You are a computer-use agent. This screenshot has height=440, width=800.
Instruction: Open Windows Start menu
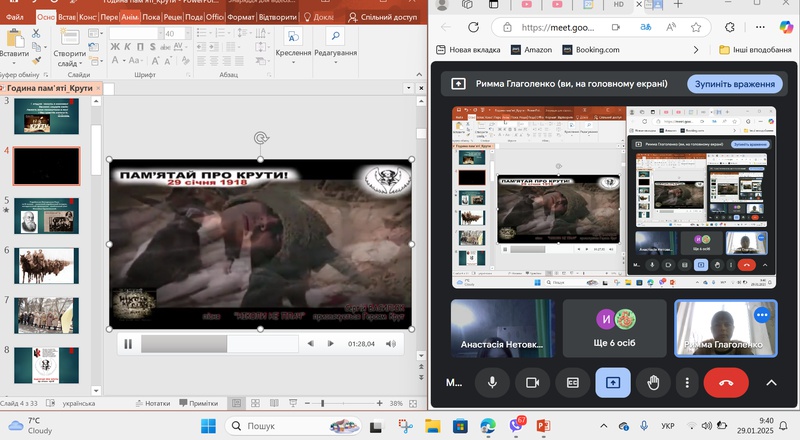208,426
